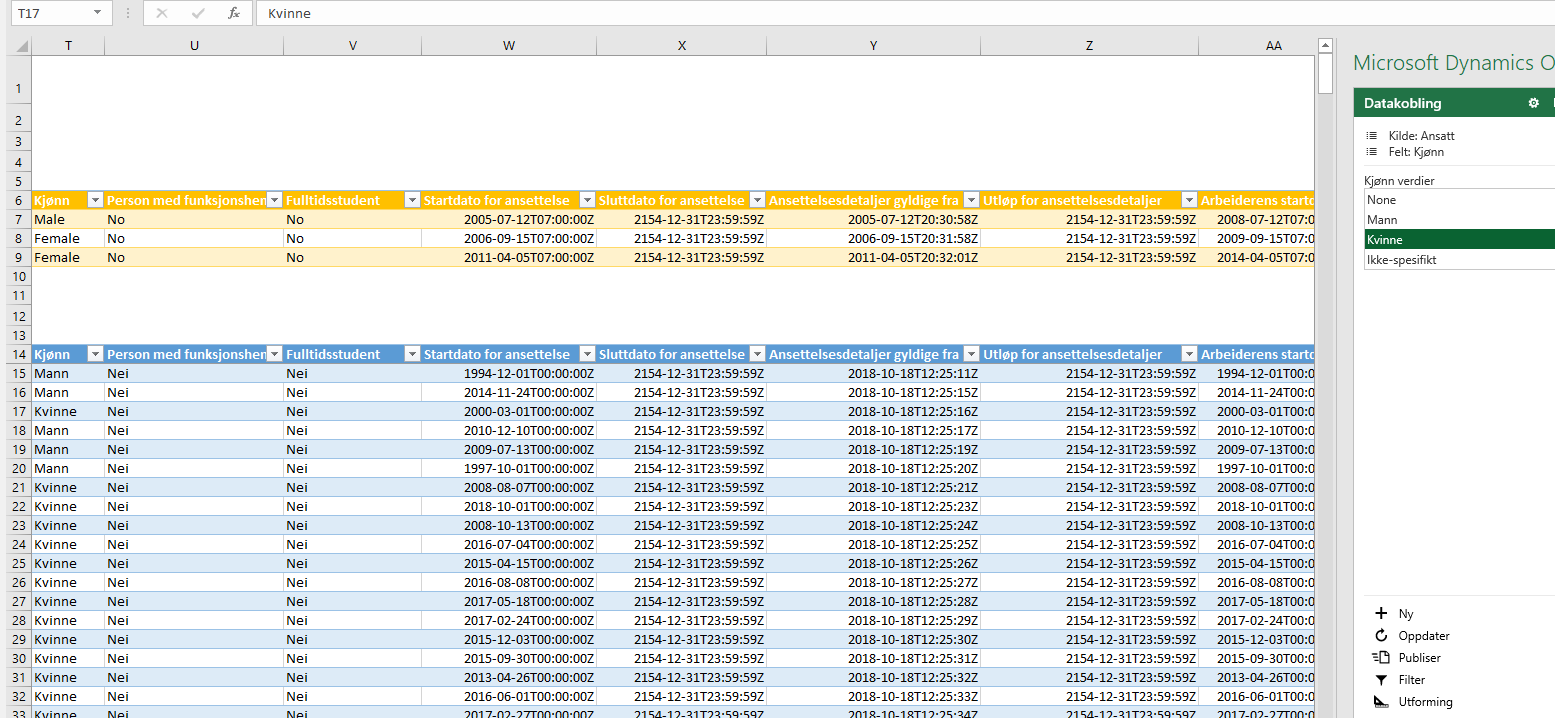Select the column Y header
Image resolution: width=1555 pixels, height=718 pixels.
873,45
